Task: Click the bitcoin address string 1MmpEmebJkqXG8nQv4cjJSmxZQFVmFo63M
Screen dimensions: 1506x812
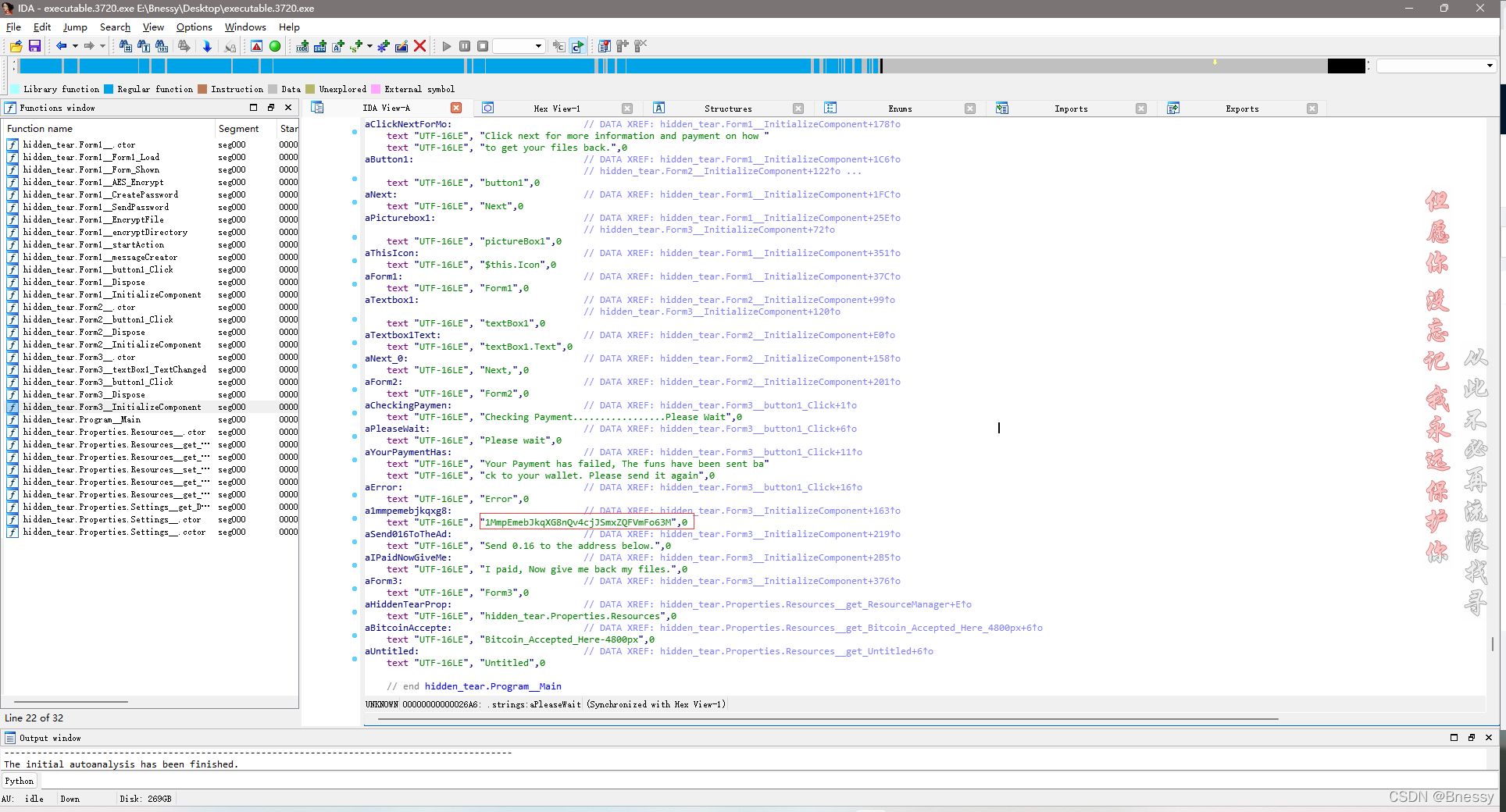Action: 578,522
